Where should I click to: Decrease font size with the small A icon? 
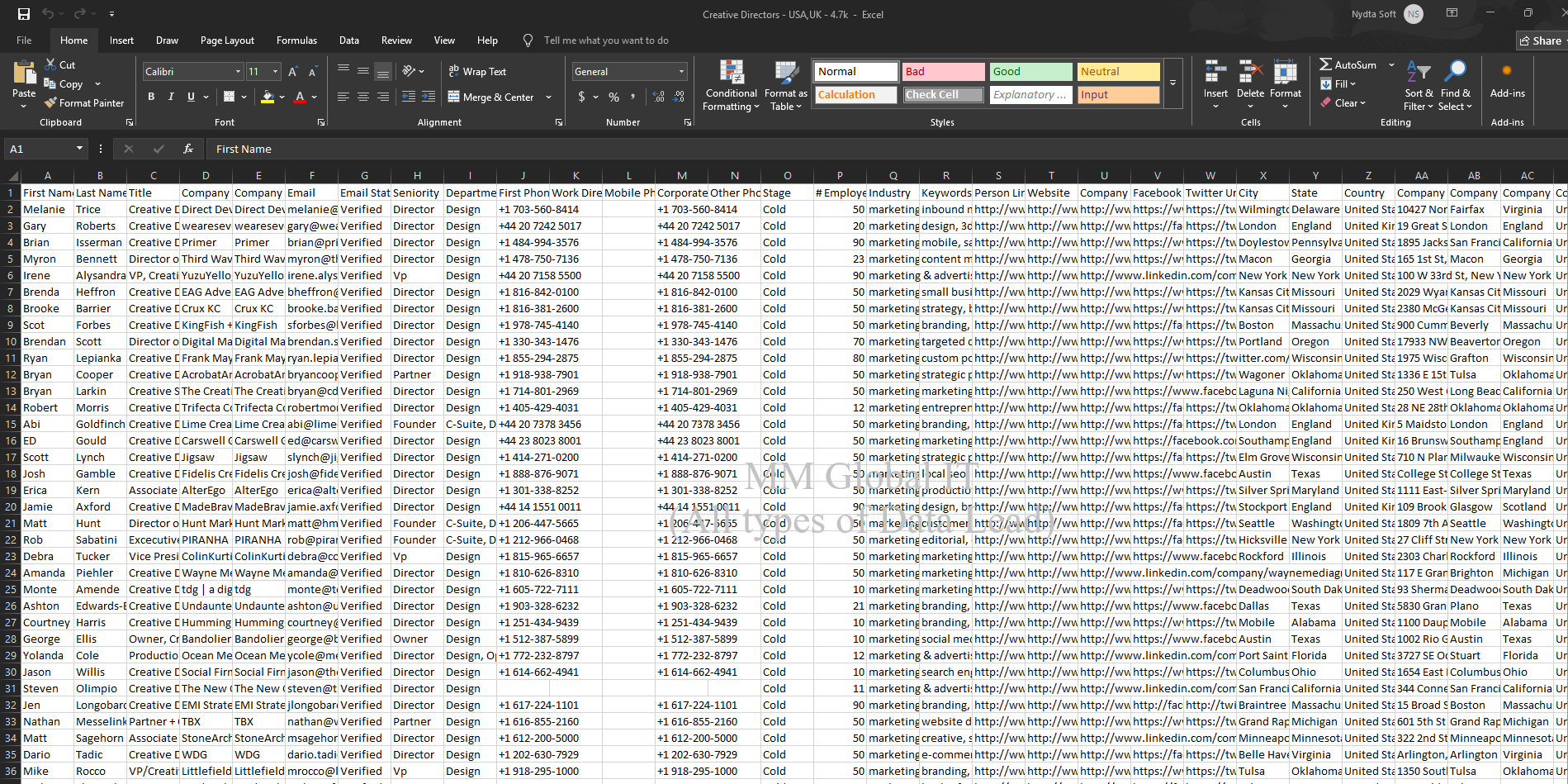(313, 72)
